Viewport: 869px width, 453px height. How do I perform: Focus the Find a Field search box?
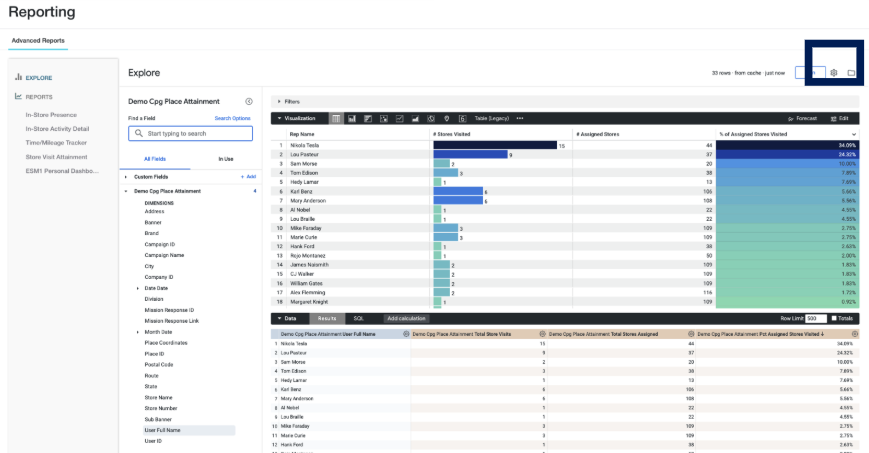(191, 134)
